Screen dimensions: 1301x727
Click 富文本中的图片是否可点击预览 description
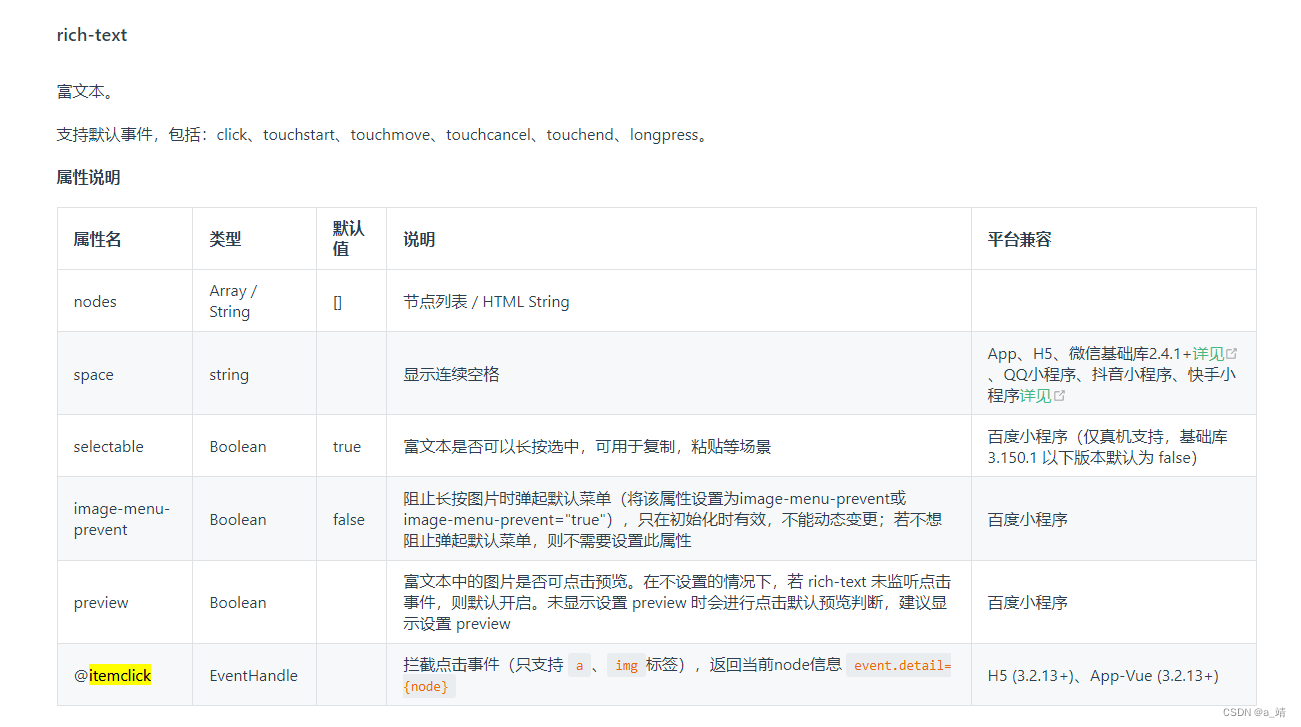click(677, 603)
